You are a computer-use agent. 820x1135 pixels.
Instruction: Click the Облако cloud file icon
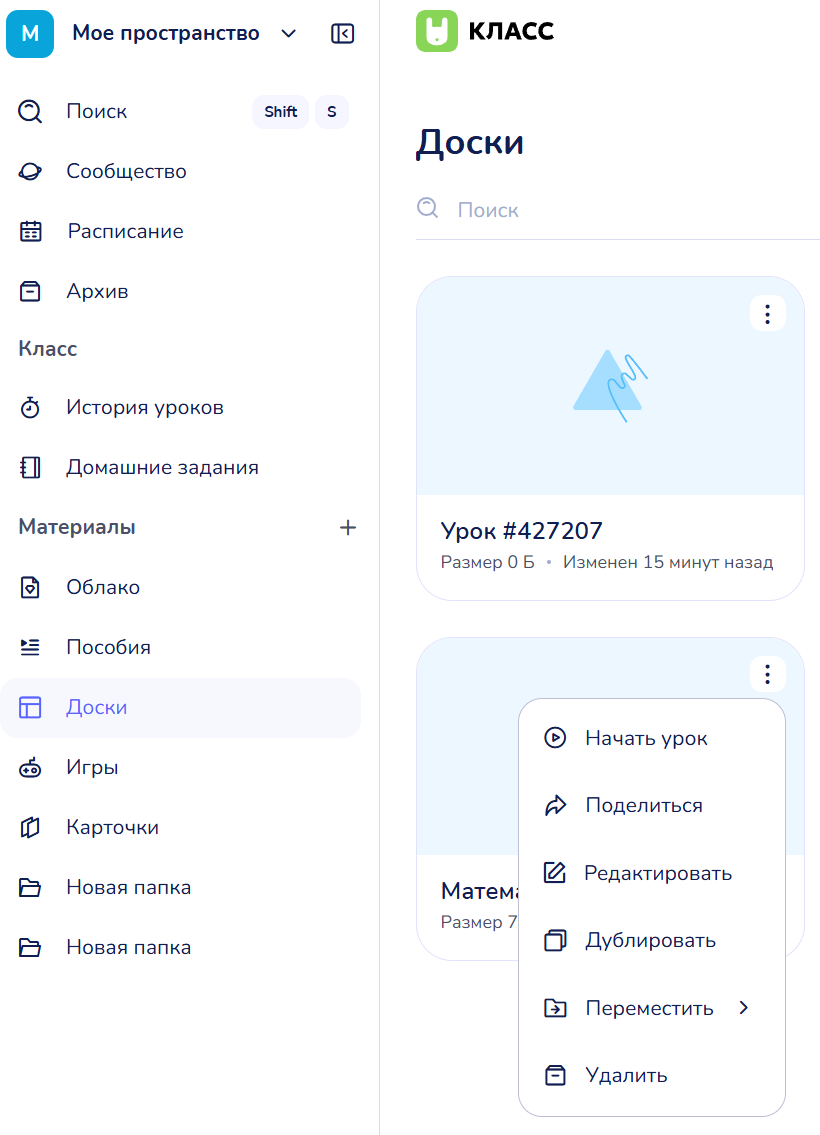pyautogui.click(x=30, y=588)
